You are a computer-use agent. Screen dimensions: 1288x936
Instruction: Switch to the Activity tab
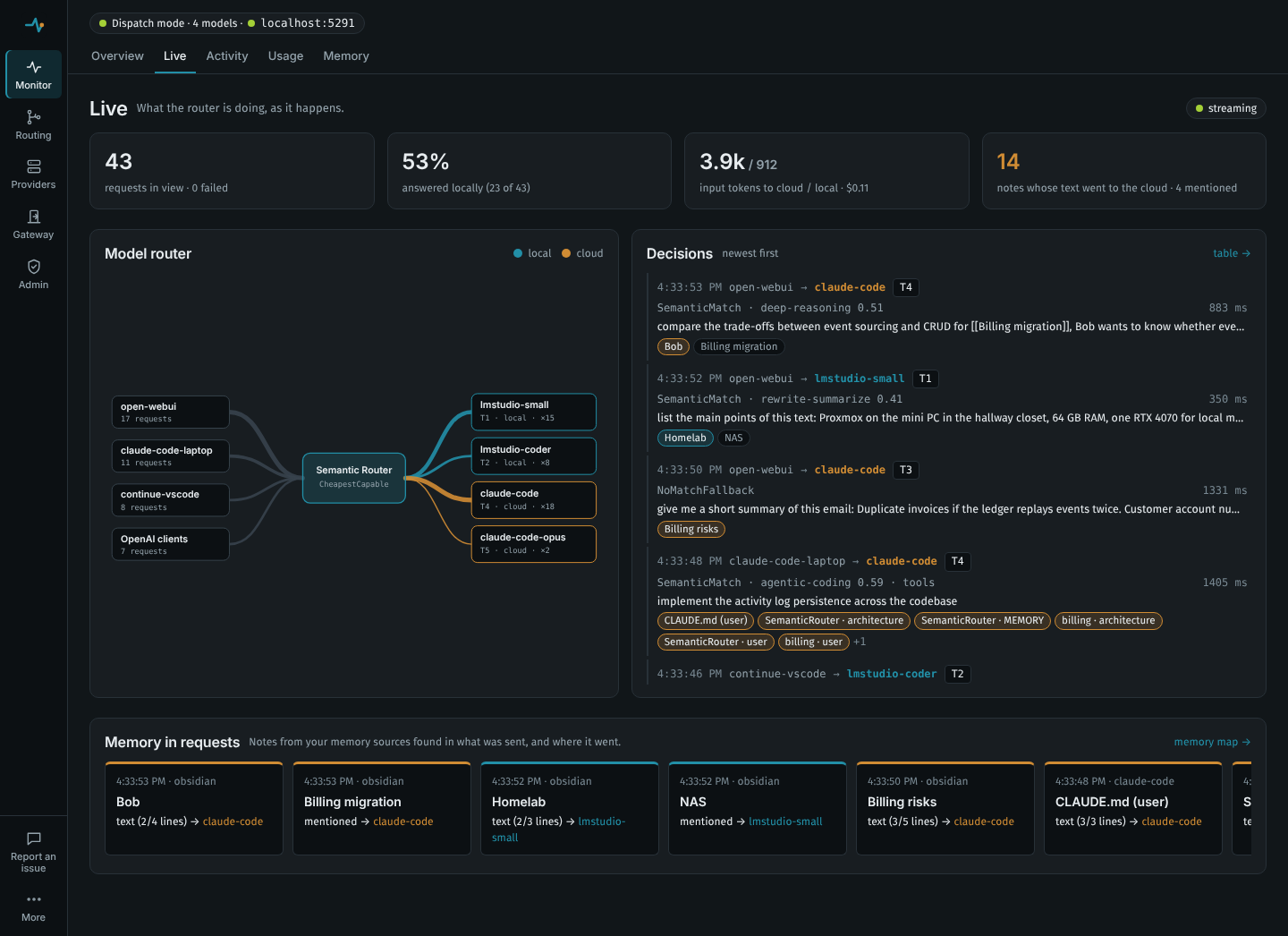point(227,55)
